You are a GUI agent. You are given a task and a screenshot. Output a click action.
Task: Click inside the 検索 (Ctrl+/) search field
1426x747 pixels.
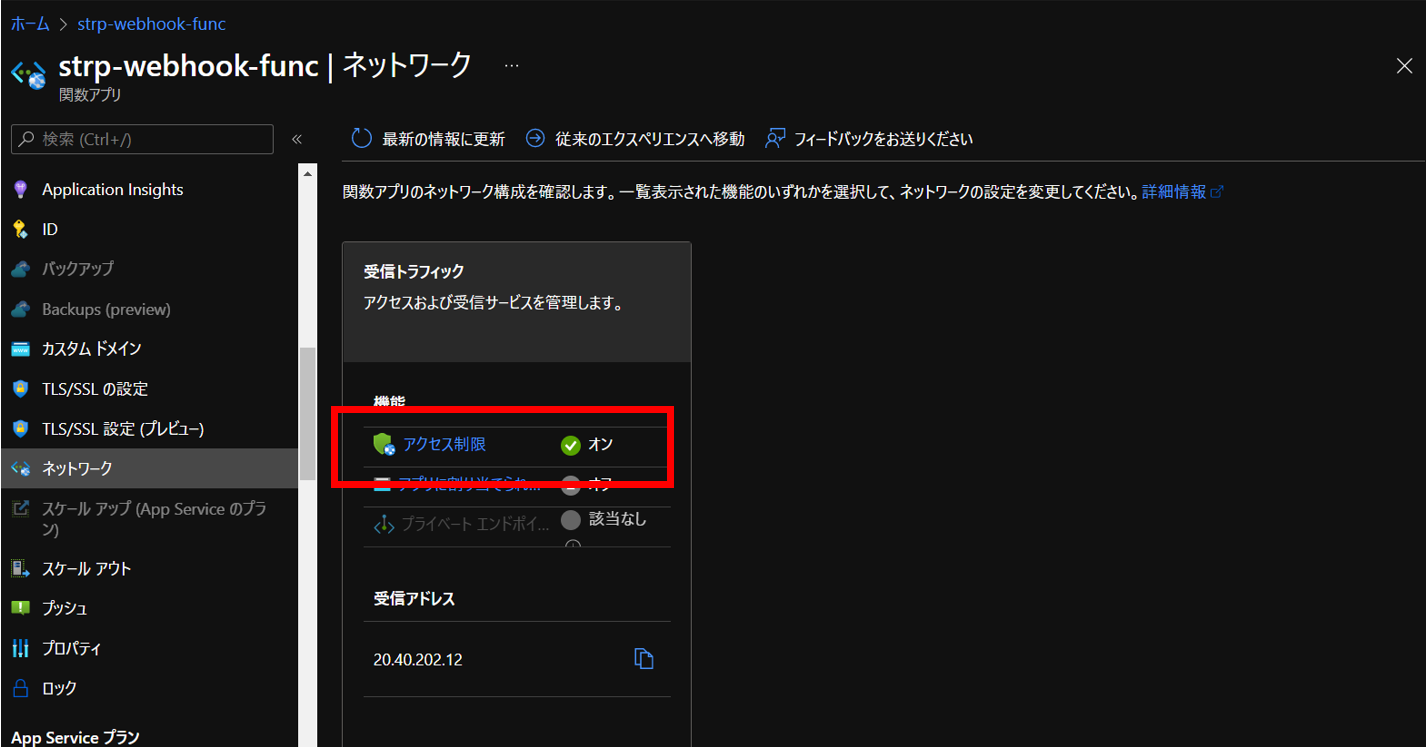[140, 139]
